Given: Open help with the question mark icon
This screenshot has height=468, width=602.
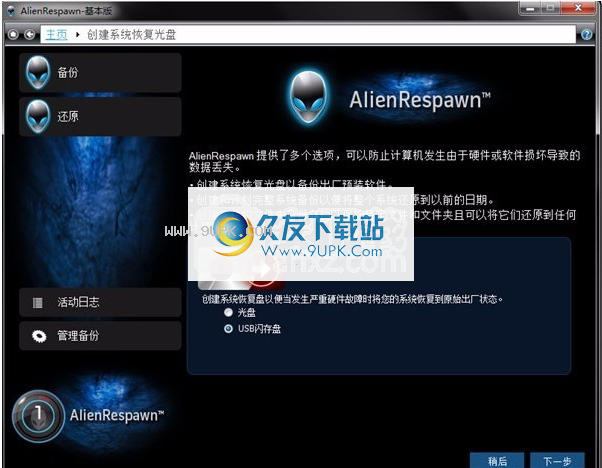Looking at the screenshot, I should click(x=587, y=35).
